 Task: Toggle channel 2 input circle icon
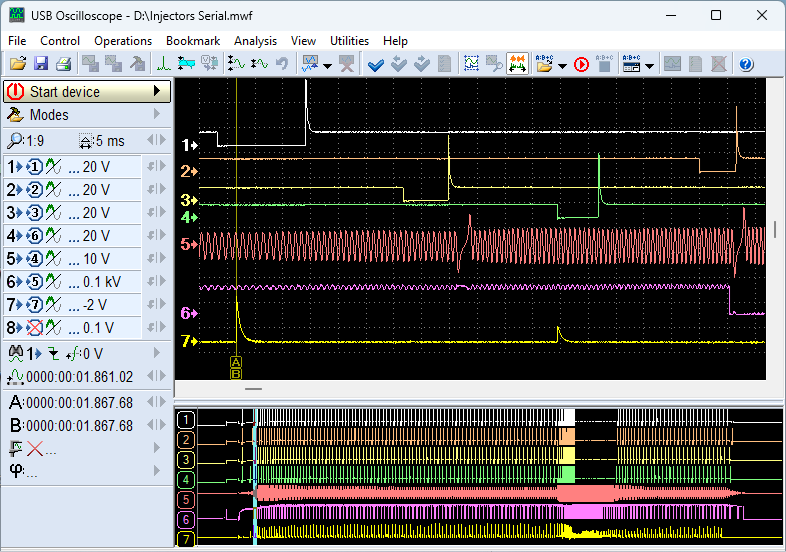[x=34, y=190]
